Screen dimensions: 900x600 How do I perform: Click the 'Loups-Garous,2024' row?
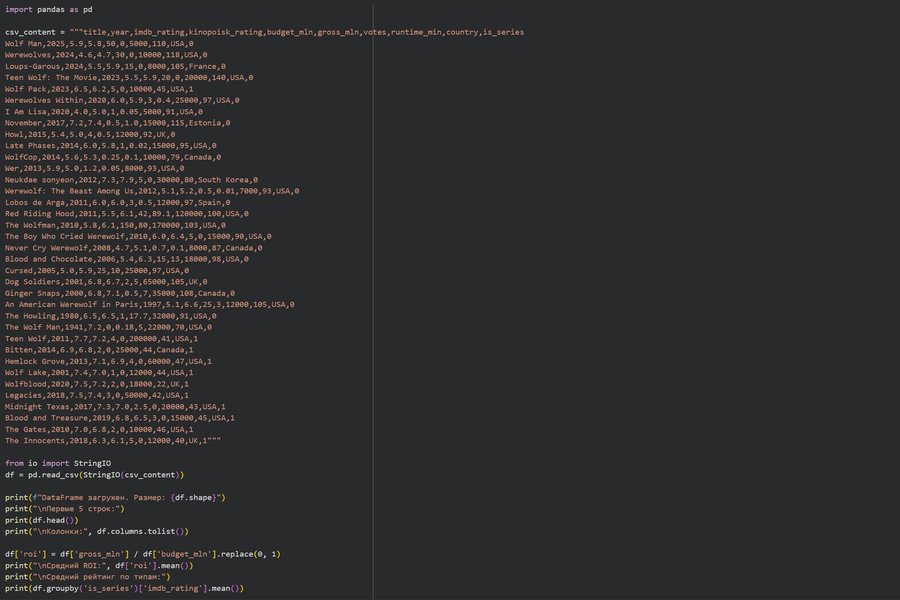(x=115, y=67)
